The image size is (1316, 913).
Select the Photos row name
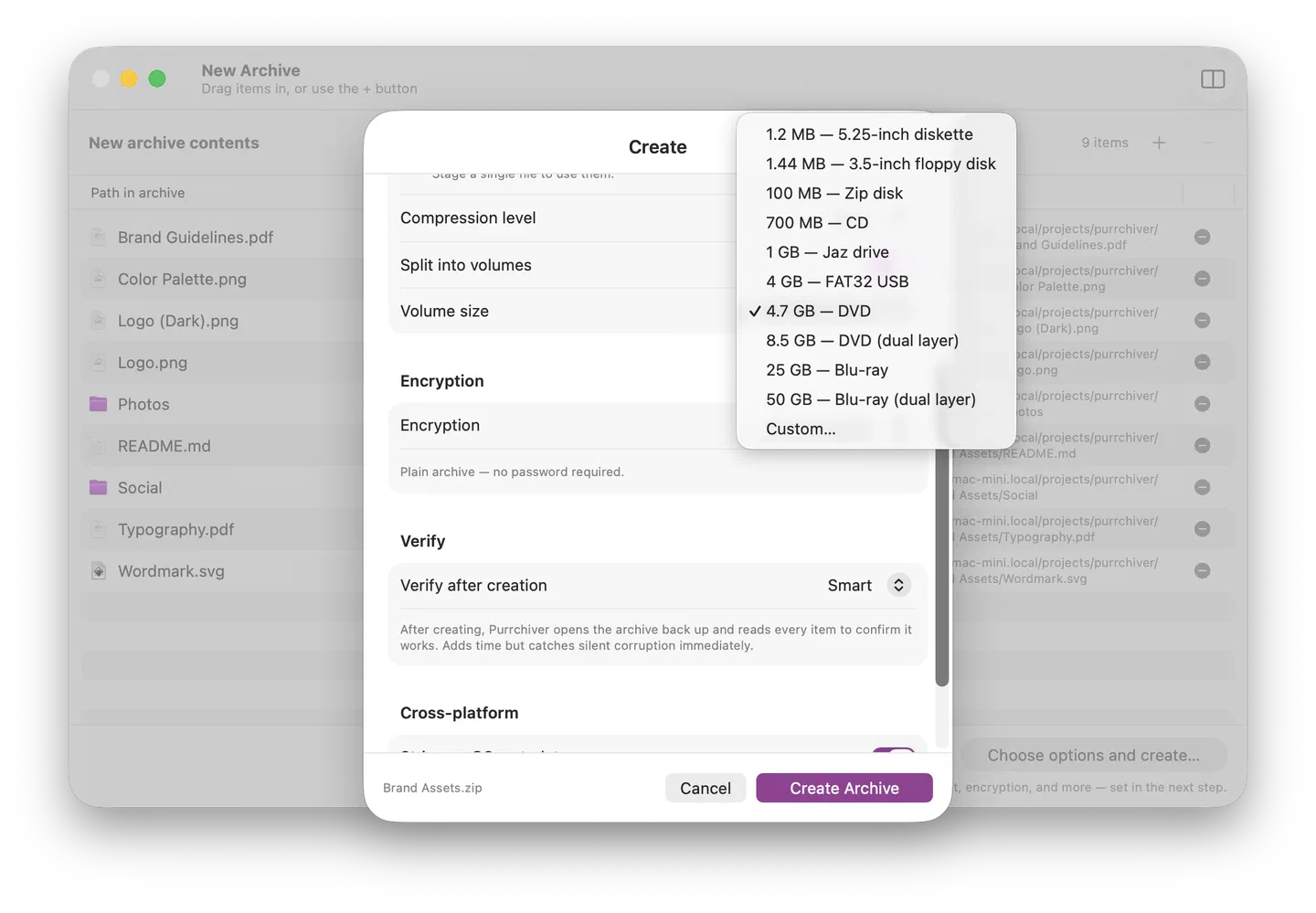pyautogui.click(x=143, y=404)
